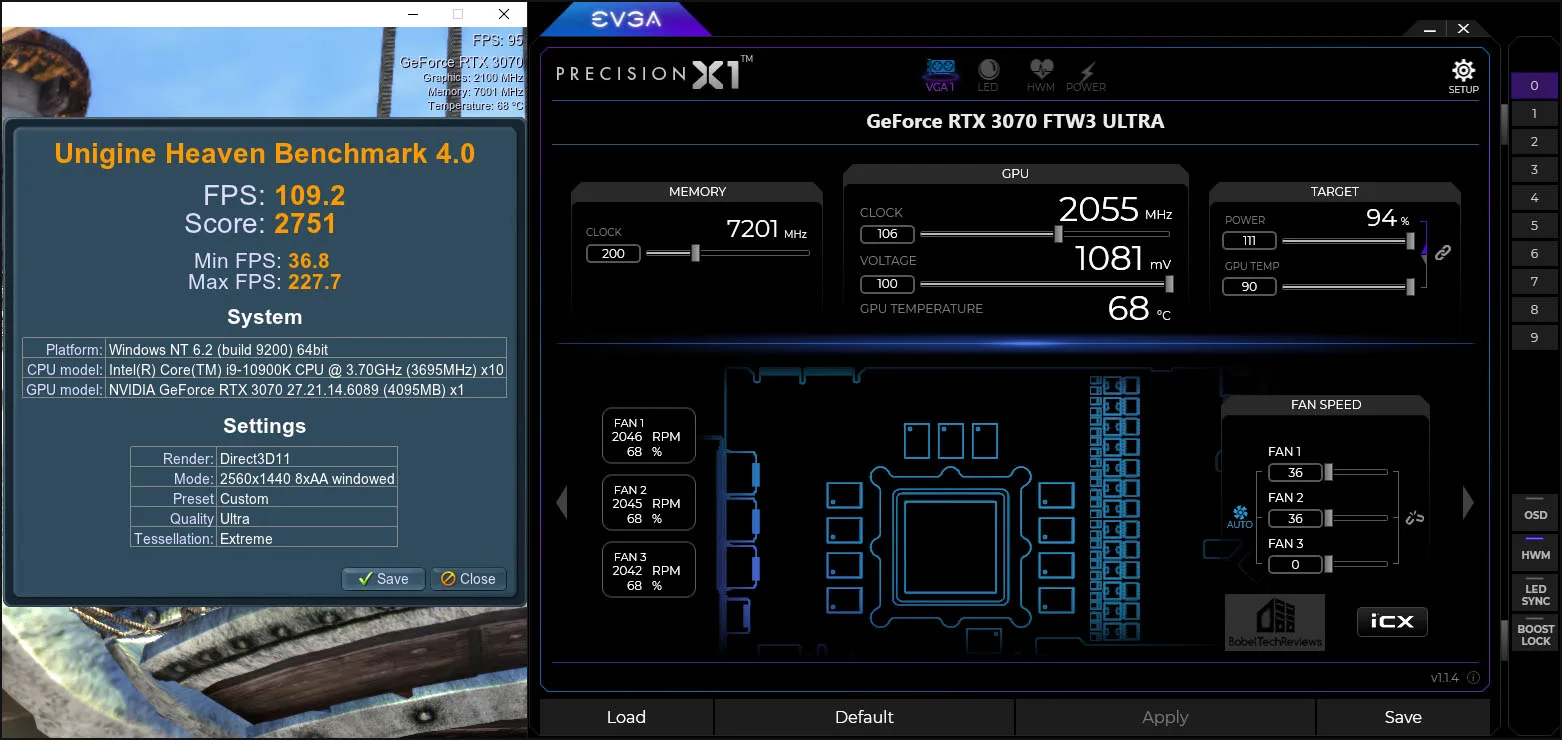This screenshot has height=740, width=1562.
Task: Click the GPU temp target field 90
Action: [1250, 287]
